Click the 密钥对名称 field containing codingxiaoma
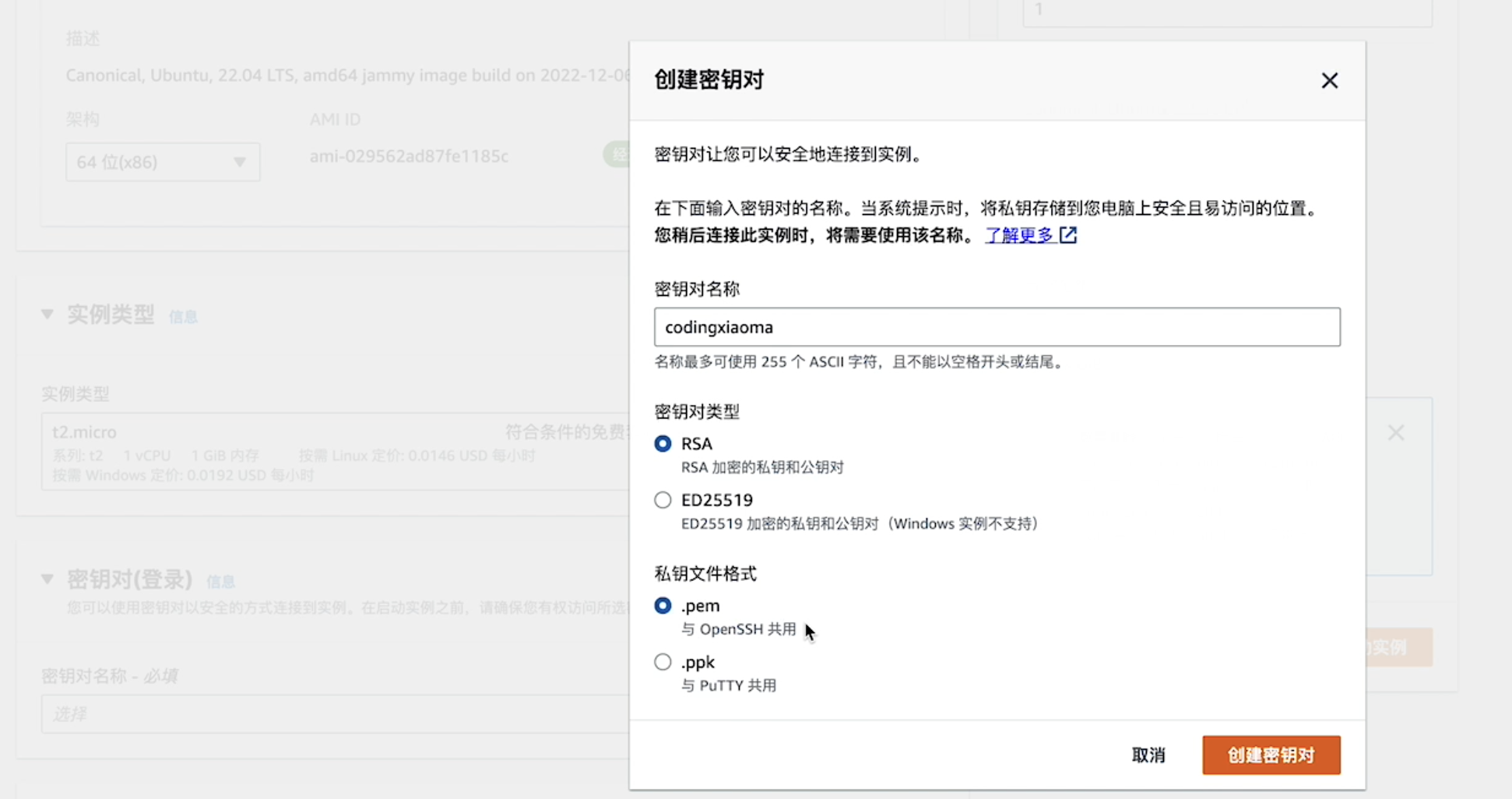This screenshot has width=1512, height=799. pos(997,327)
